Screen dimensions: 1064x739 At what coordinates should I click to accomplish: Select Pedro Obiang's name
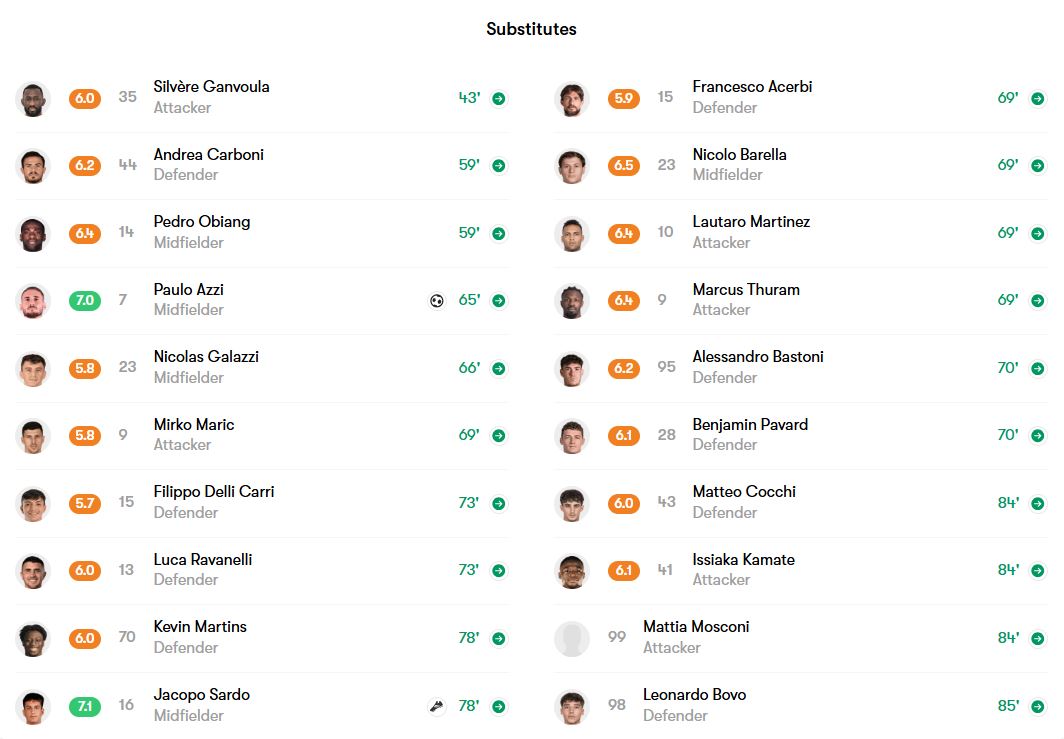(202, 222)
